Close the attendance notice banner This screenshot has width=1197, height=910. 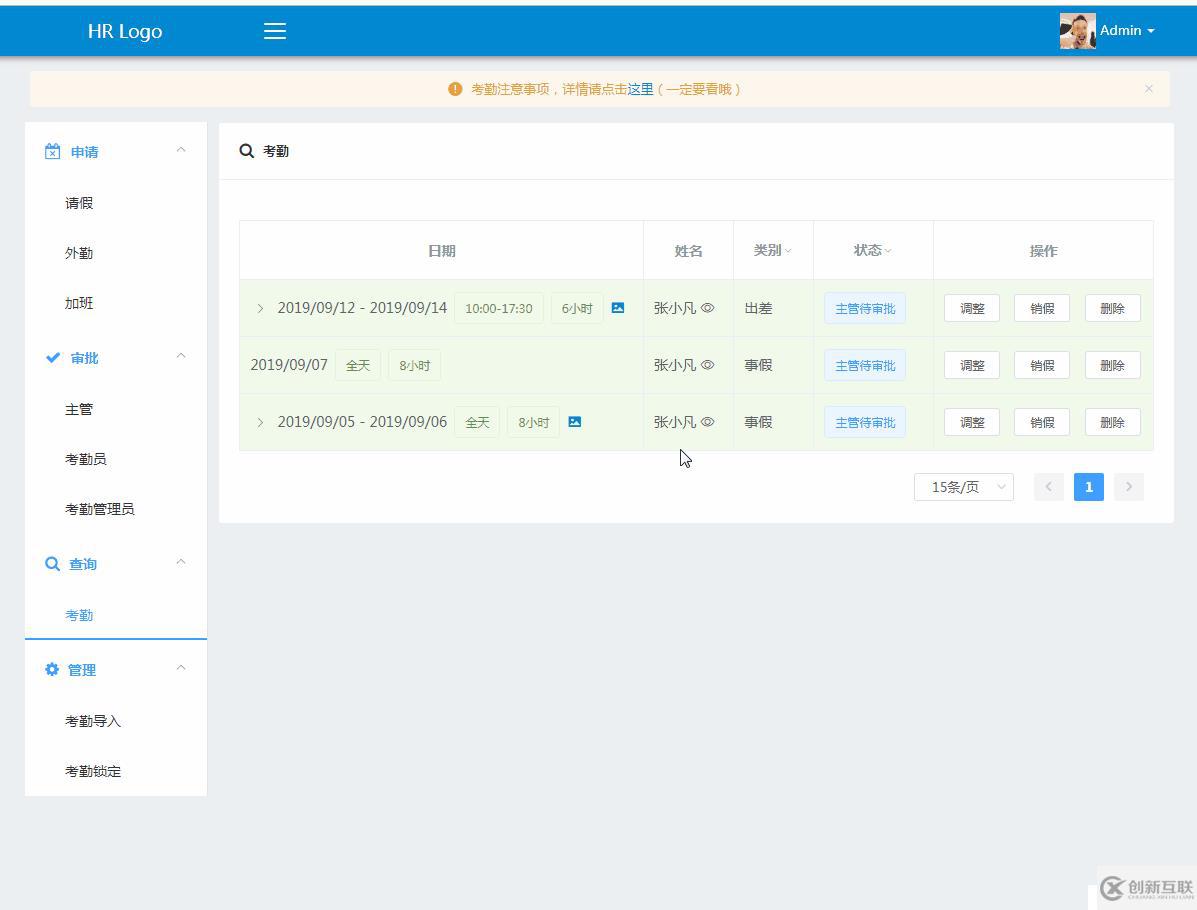pos(1148,89)
